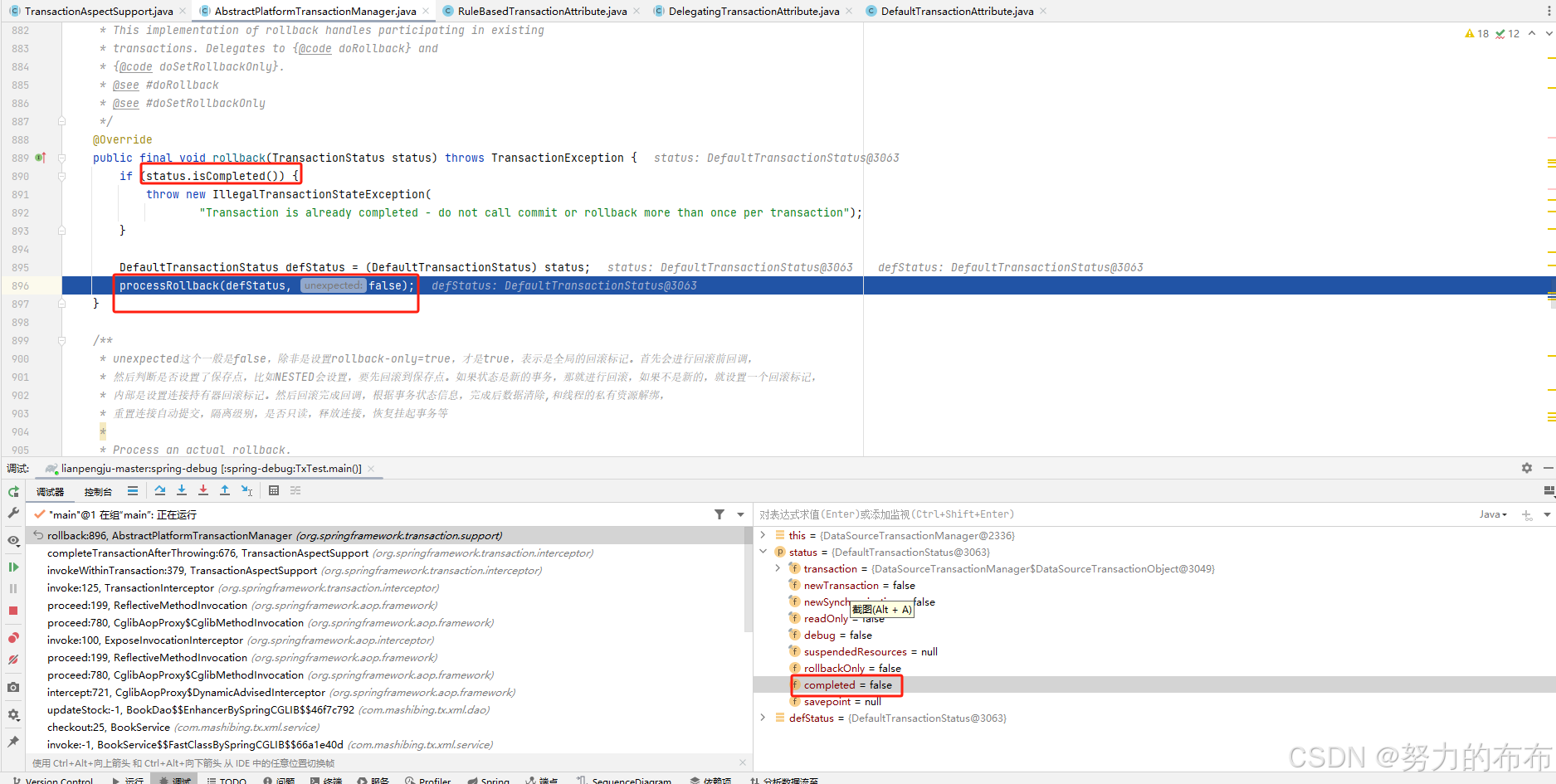Image resolution: width=1556 pixels, height=784 pixels.
Task: Open the thread selector dropdown arrow
Action: click(740, 514)
